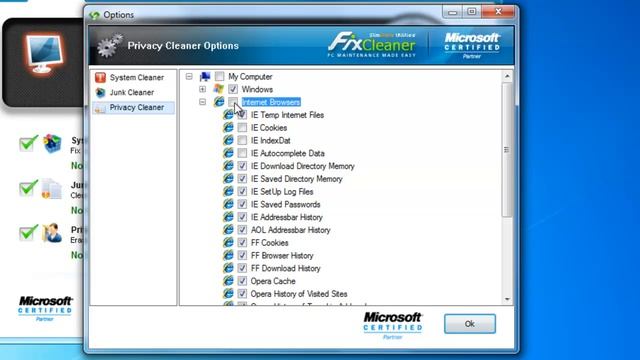Minimize the Options window

click(453, 12)
